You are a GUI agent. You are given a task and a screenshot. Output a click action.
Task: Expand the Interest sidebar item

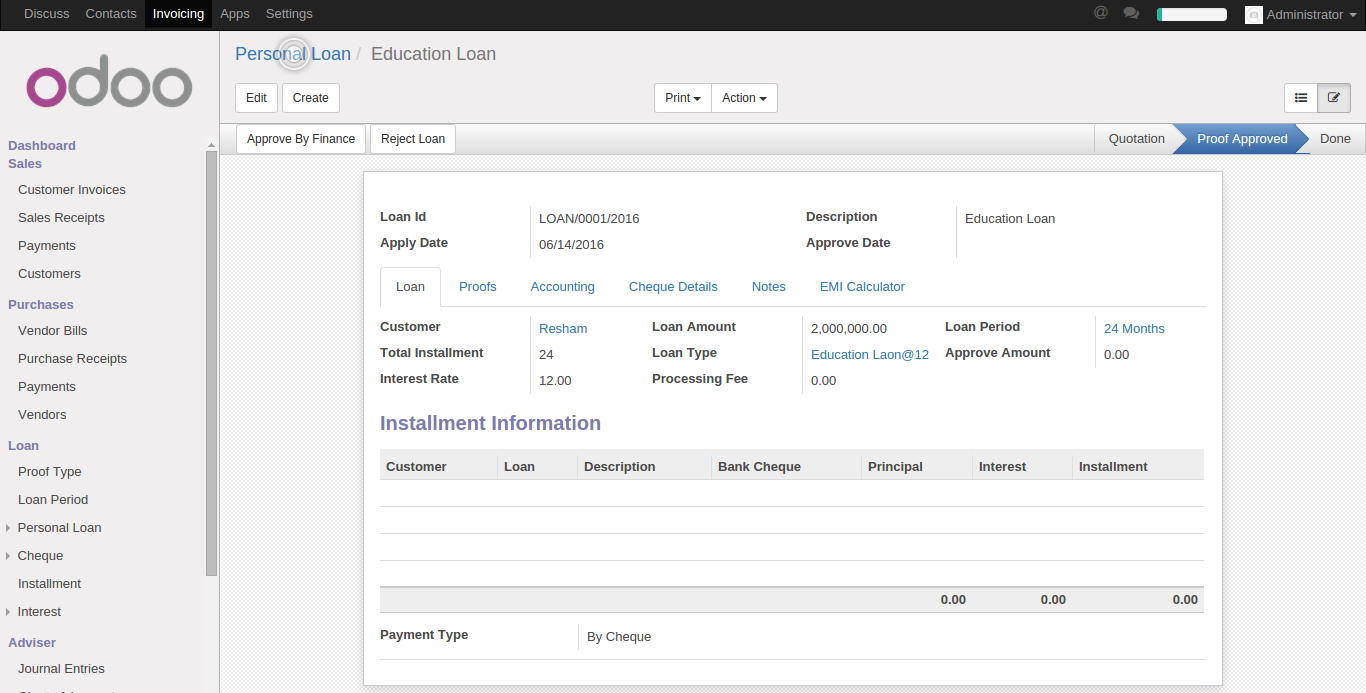(x=39, y=611)
